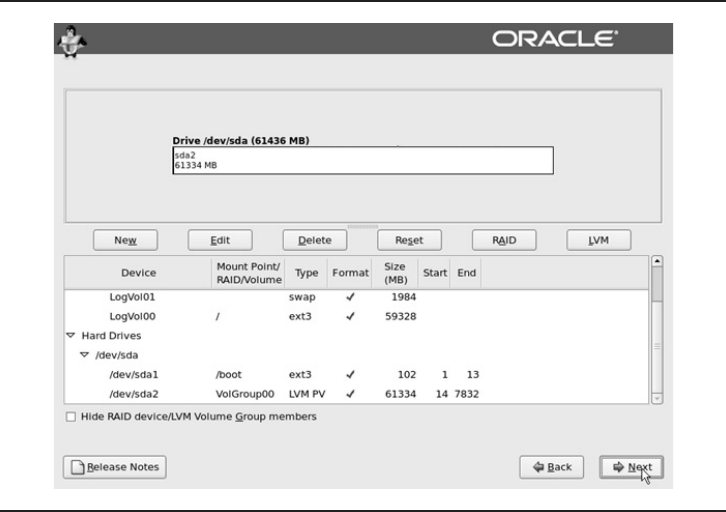This screenshot has height=512, width=726.
Task: Click the Format checkmark for /dev/sda2
Action: tap(350, 394)
